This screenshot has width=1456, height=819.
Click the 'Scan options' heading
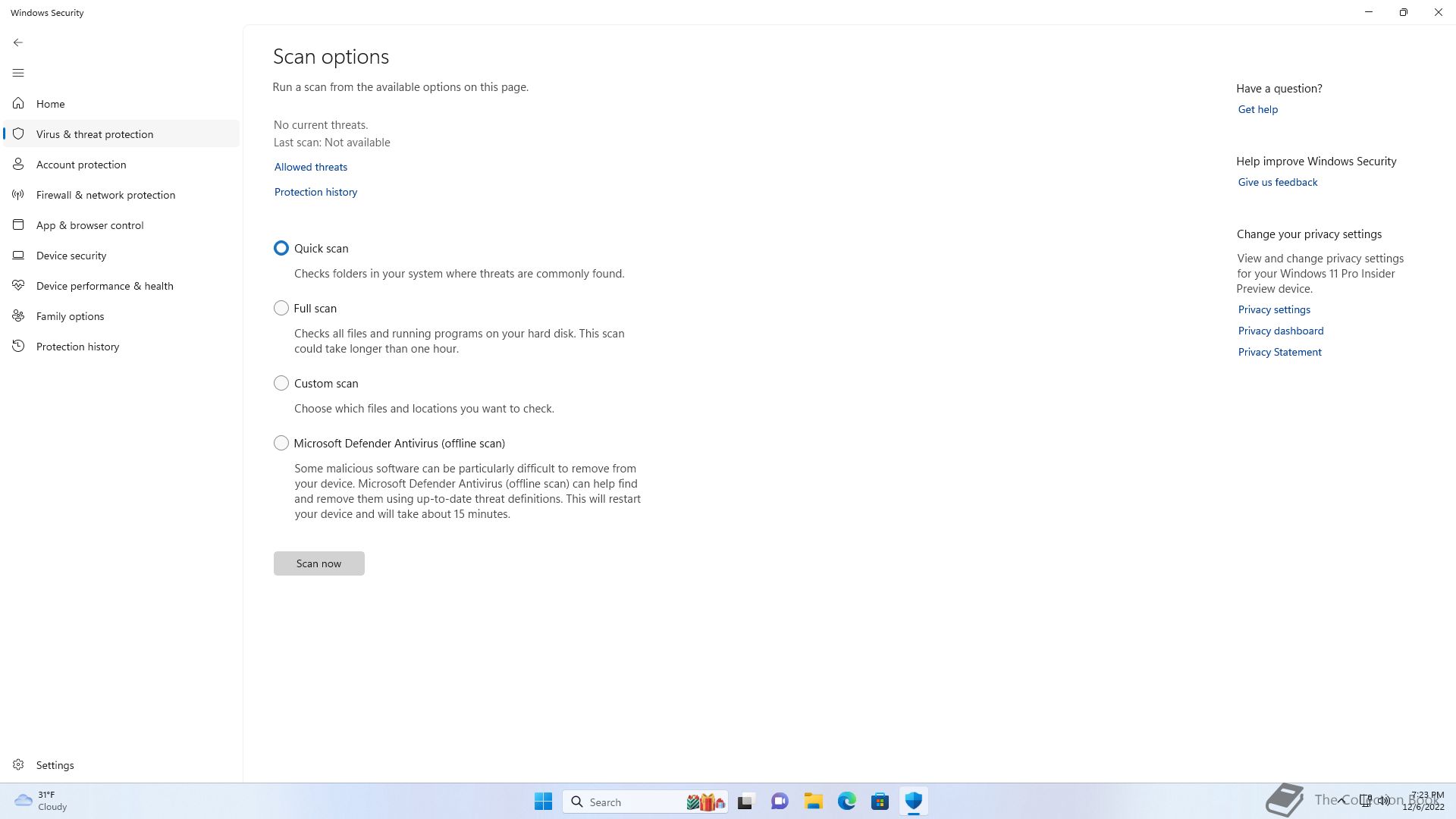pyautogui.click(x=331, y=57)
